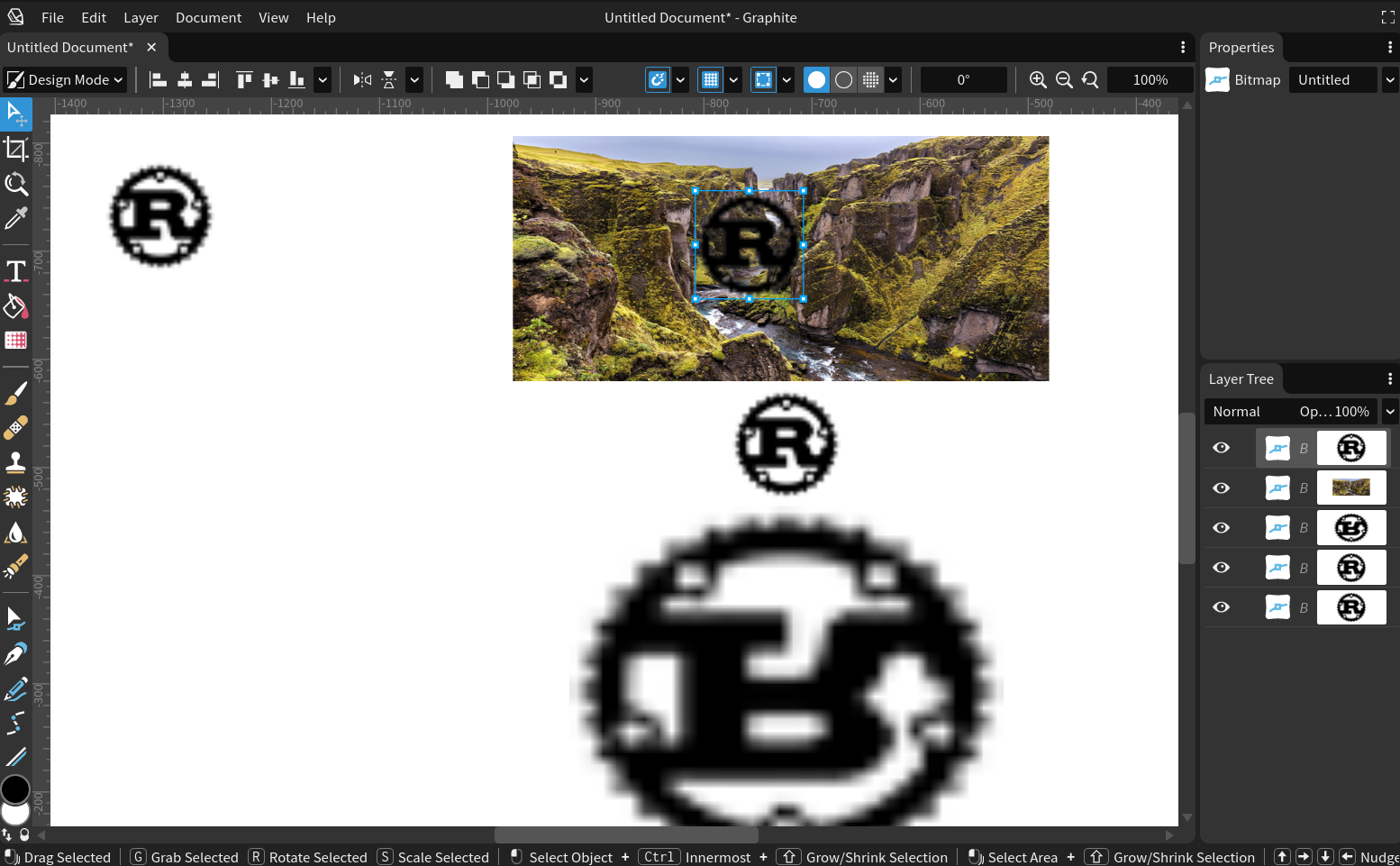This screenshot has width=1400, height=866.
Task: Expand the flip options dropdown
Action: [414, 80]
